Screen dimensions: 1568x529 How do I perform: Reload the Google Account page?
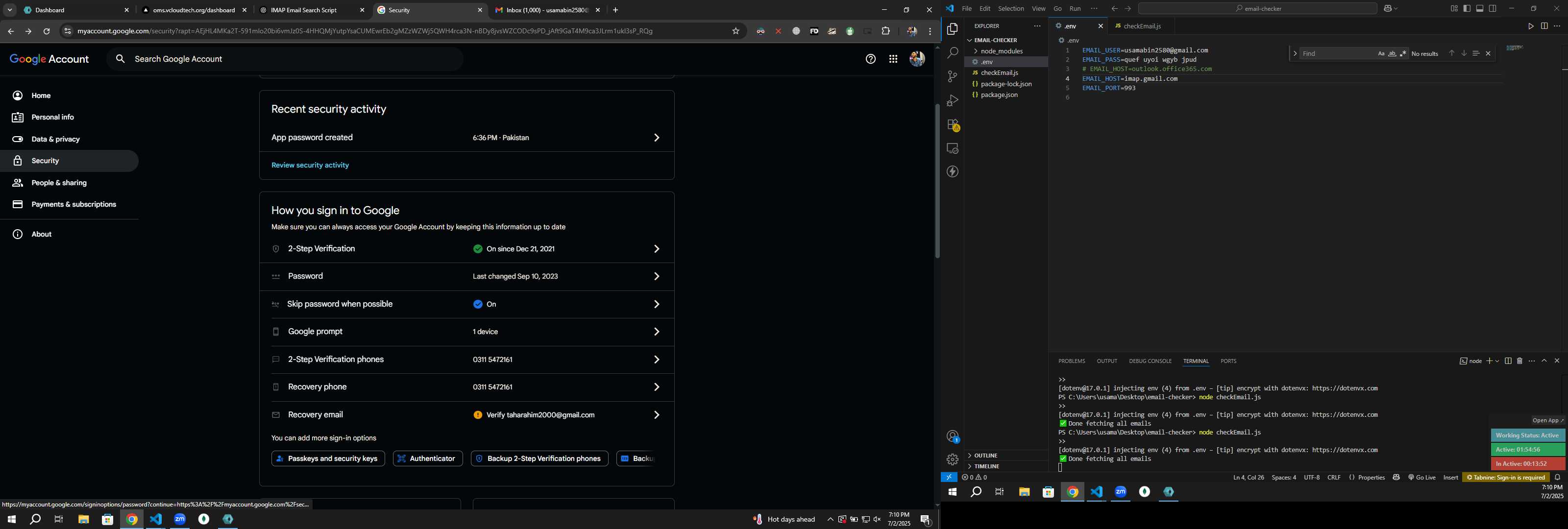click(x=46, y=31)
